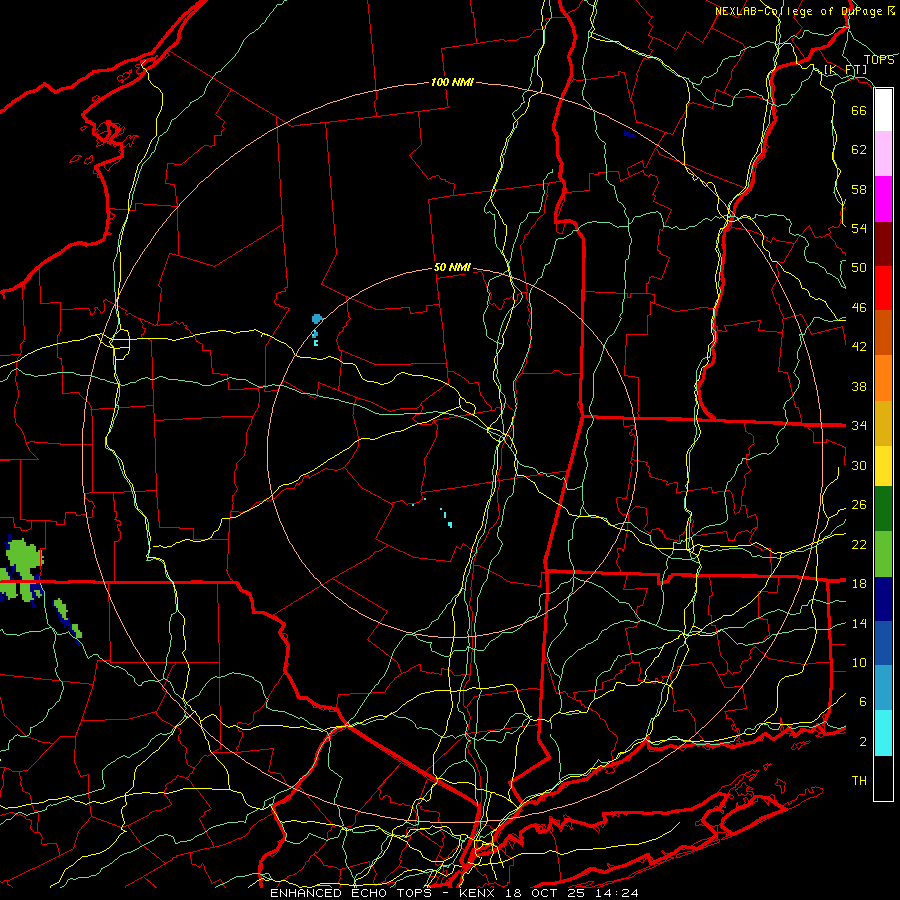The height and width of the screenshot is (900, 900).
Task: Click the 54 legend value
Action: click(x=859, y=228)
